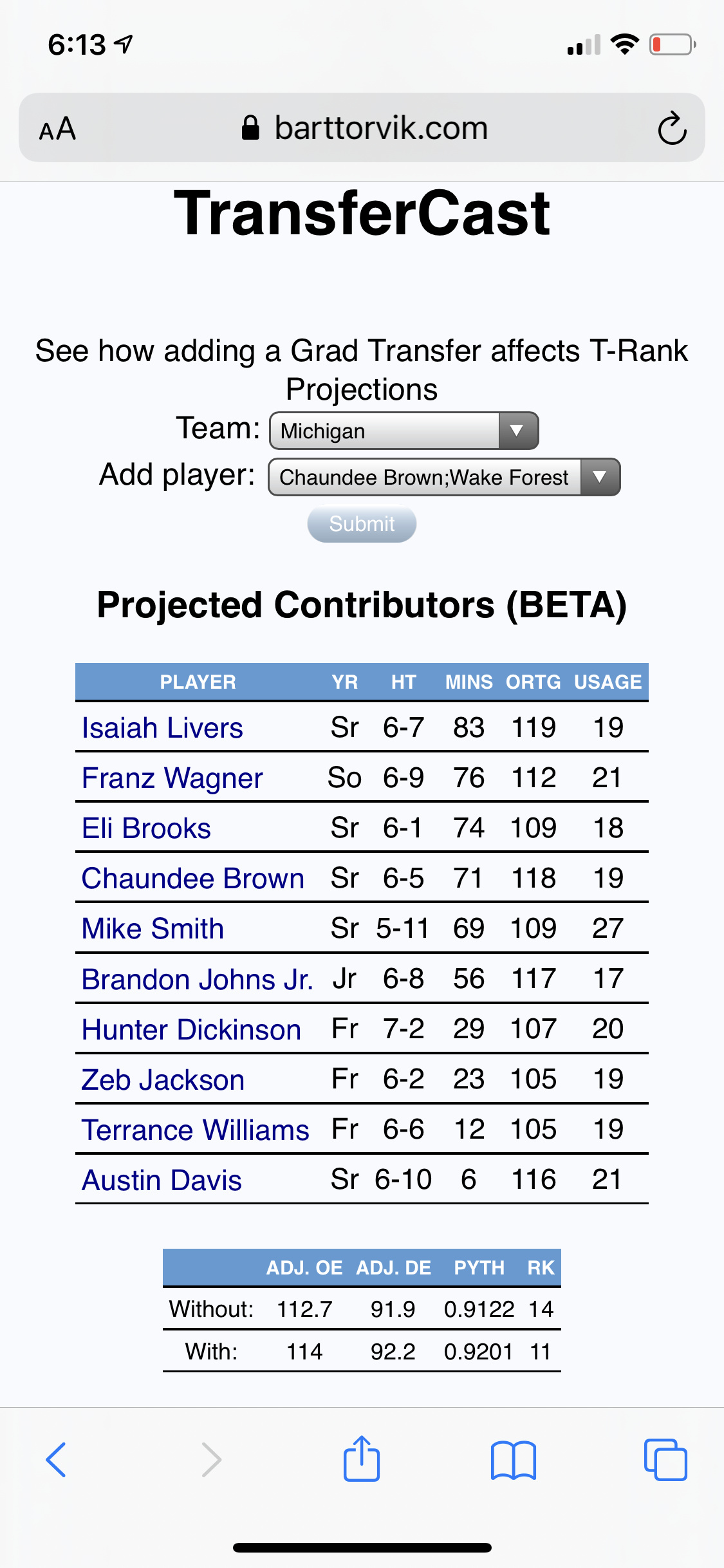Open Isaiah Livers player link
The image size is (724, 1568).
point(162,728)
